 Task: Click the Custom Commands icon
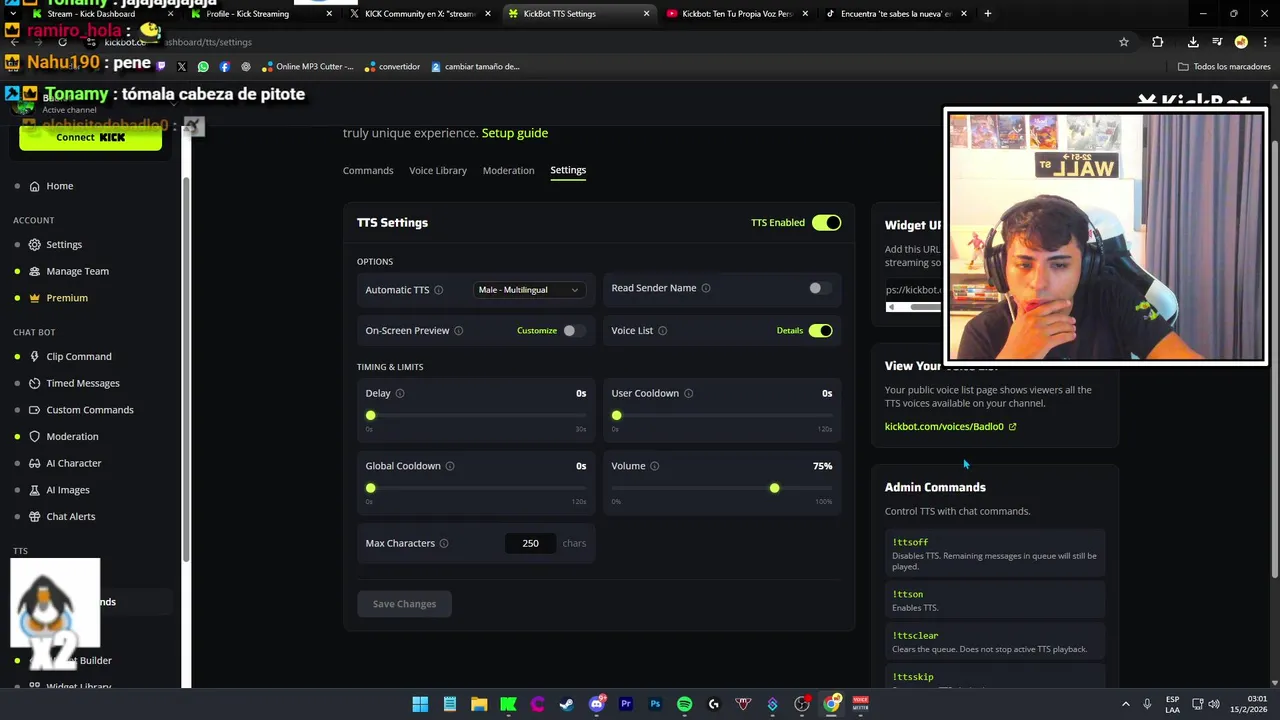point(35,410)
